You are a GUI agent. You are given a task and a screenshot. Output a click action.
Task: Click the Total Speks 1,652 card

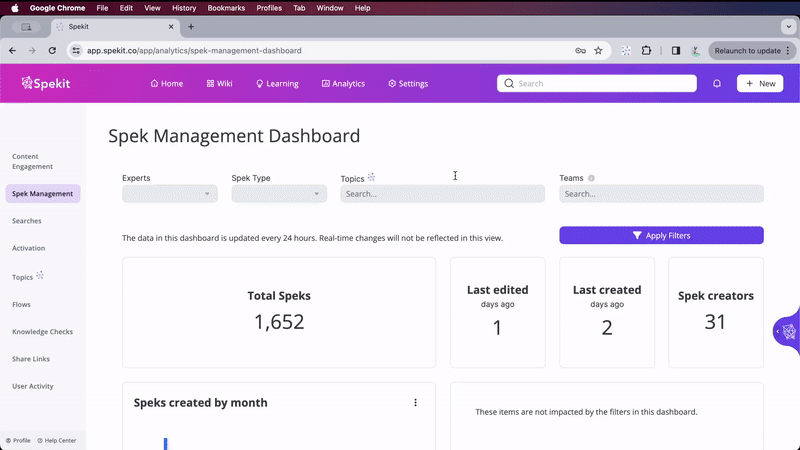pos(279,312)
